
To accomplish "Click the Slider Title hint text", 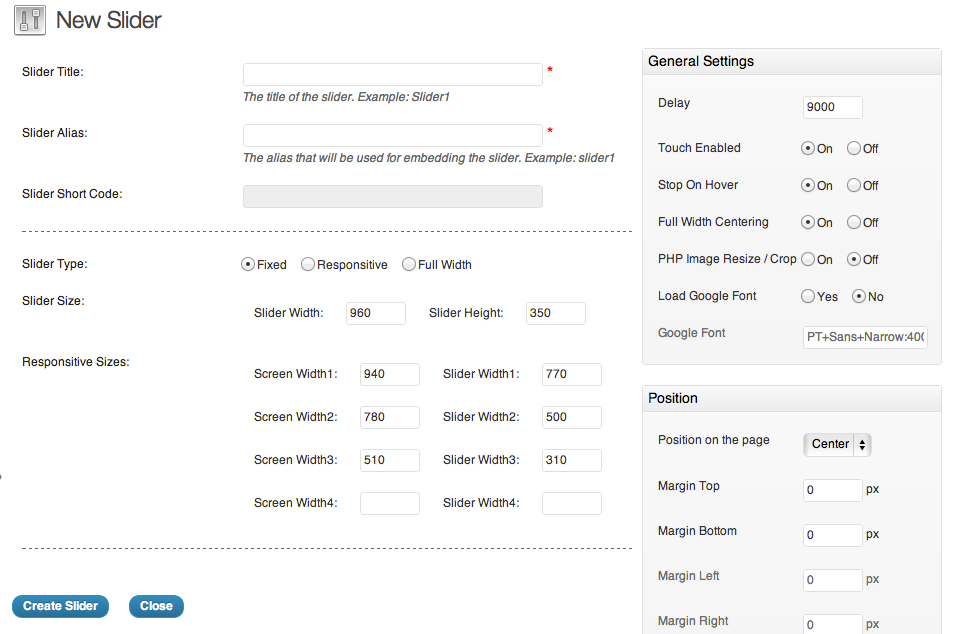I will [x=346, y=97].
